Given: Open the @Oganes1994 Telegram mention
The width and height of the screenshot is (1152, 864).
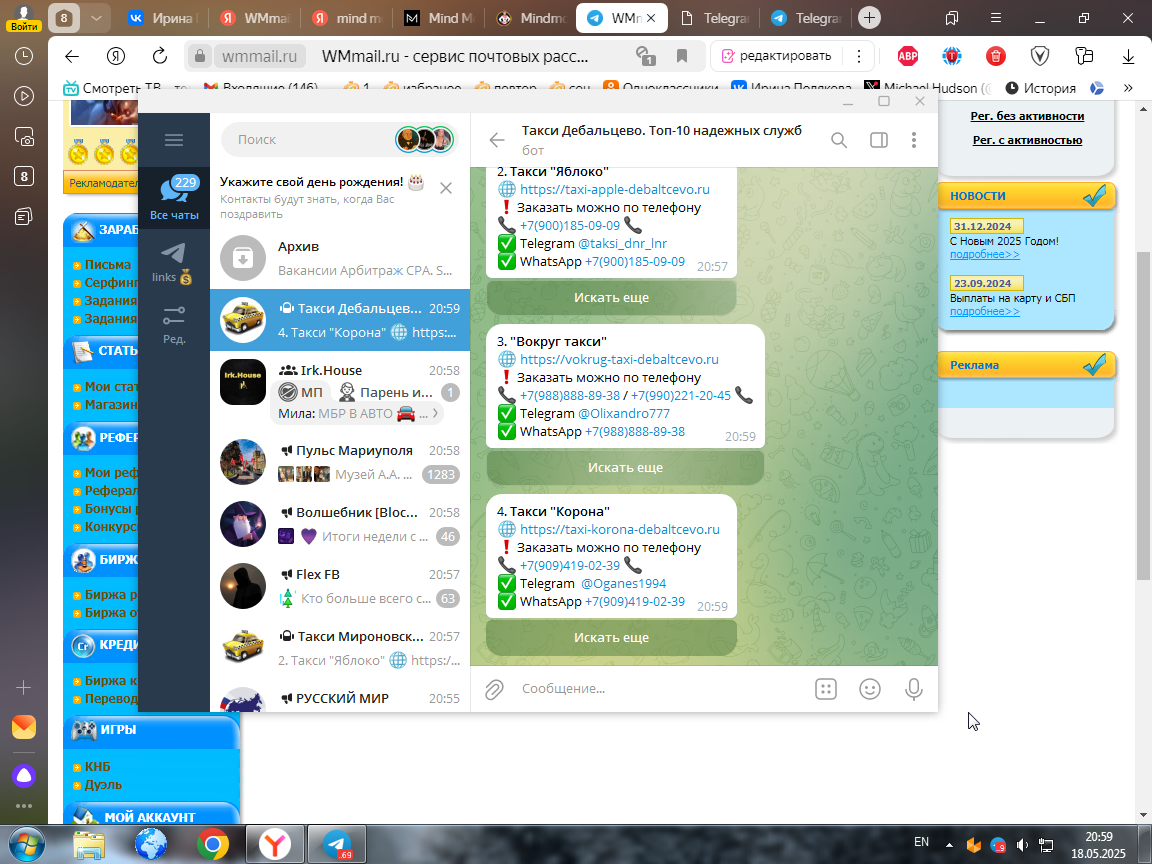Looking at the screenshot, I should click(624, 583).
